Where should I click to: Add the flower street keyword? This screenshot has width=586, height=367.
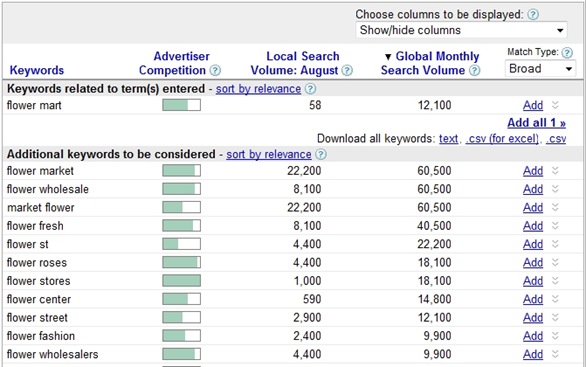tap(533, 318)
